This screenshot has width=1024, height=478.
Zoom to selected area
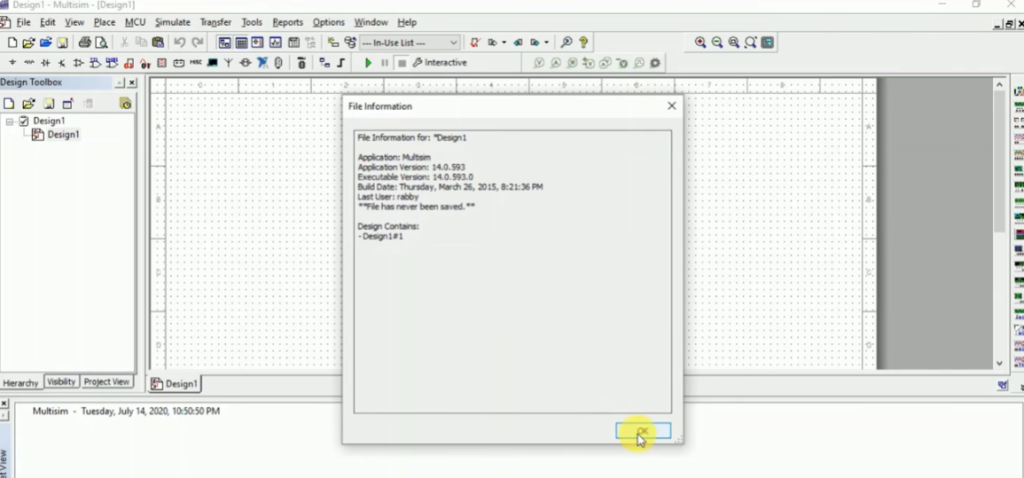coord(734,42)
